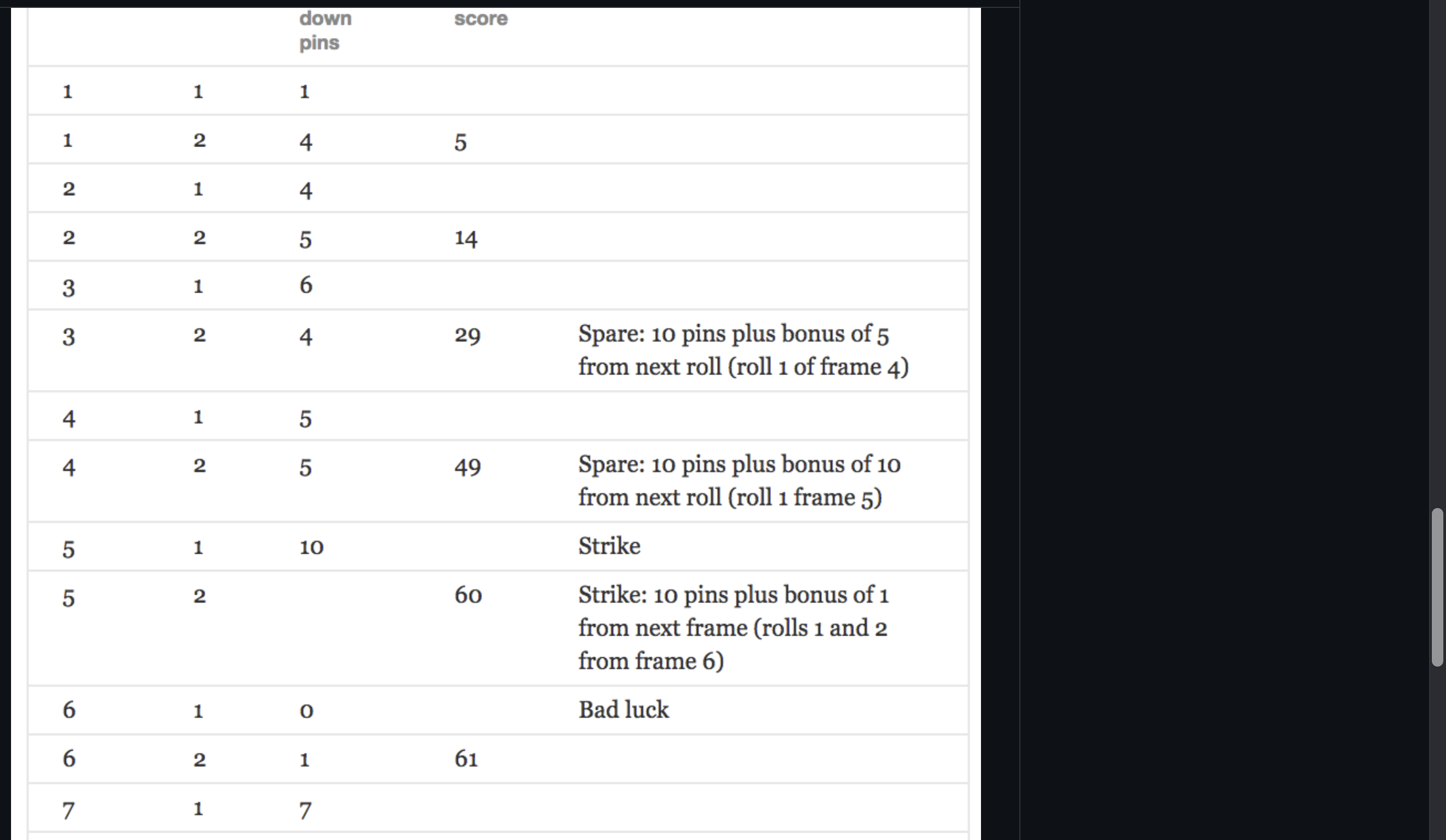Click the frame number 7 cell
Image resolution: width=1446 pixels, height=840 pixels.
click(68, 810)
